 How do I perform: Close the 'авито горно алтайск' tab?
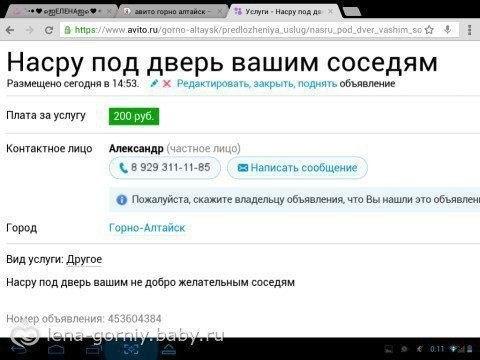coord(220,12)
